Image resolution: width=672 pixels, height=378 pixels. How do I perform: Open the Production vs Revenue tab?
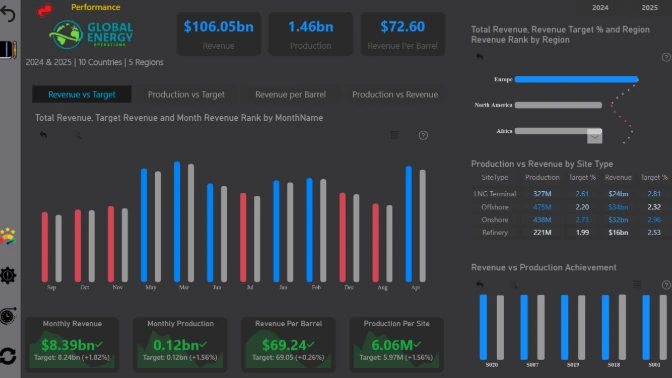[395, 94]
